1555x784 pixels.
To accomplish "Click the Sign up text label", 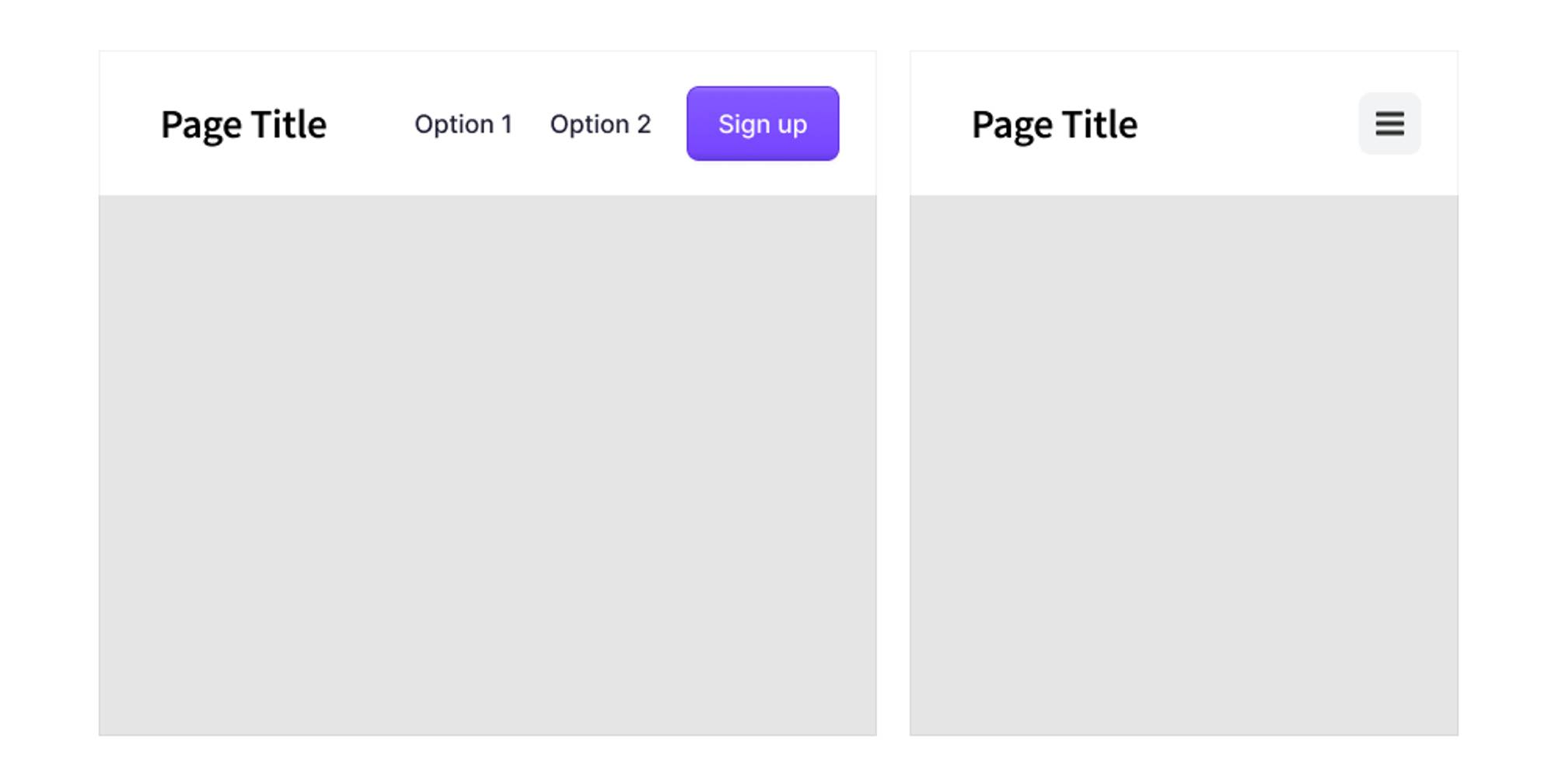I will (x=763, y=124).
